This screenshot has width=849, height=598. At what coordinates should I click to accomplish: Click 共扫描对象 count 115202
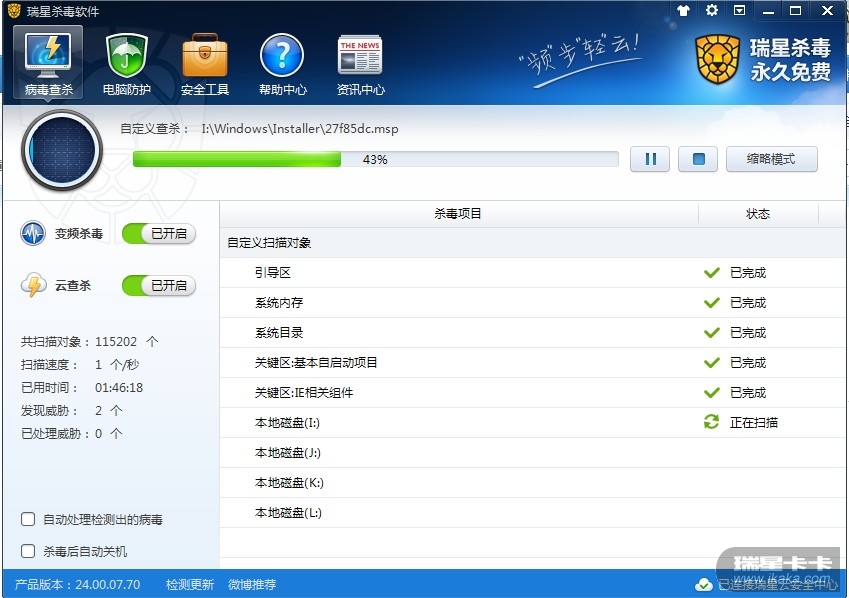click(x=116, y=342)
